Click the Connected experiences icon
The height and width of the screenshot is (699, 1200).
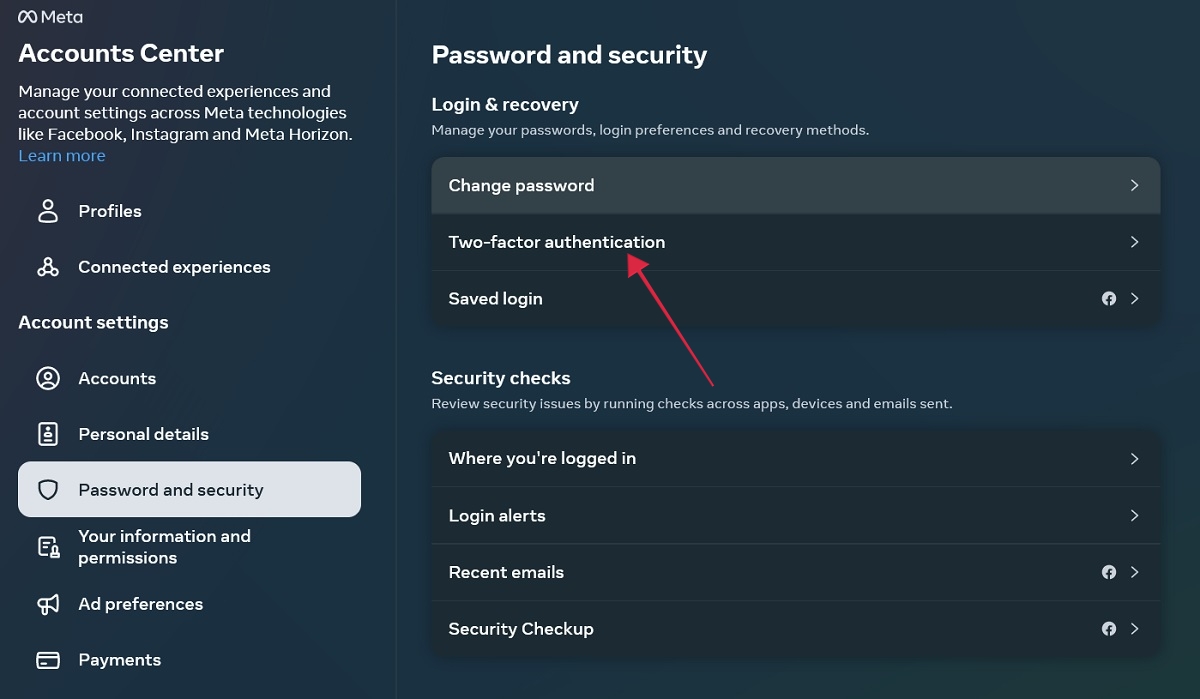point(47,267)
